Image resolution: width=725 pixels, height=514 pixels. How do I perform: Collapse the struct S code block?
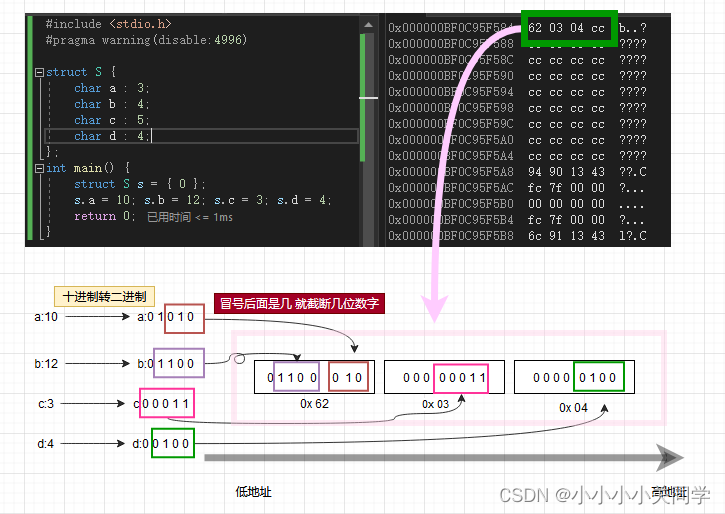[x=39, y=73]
